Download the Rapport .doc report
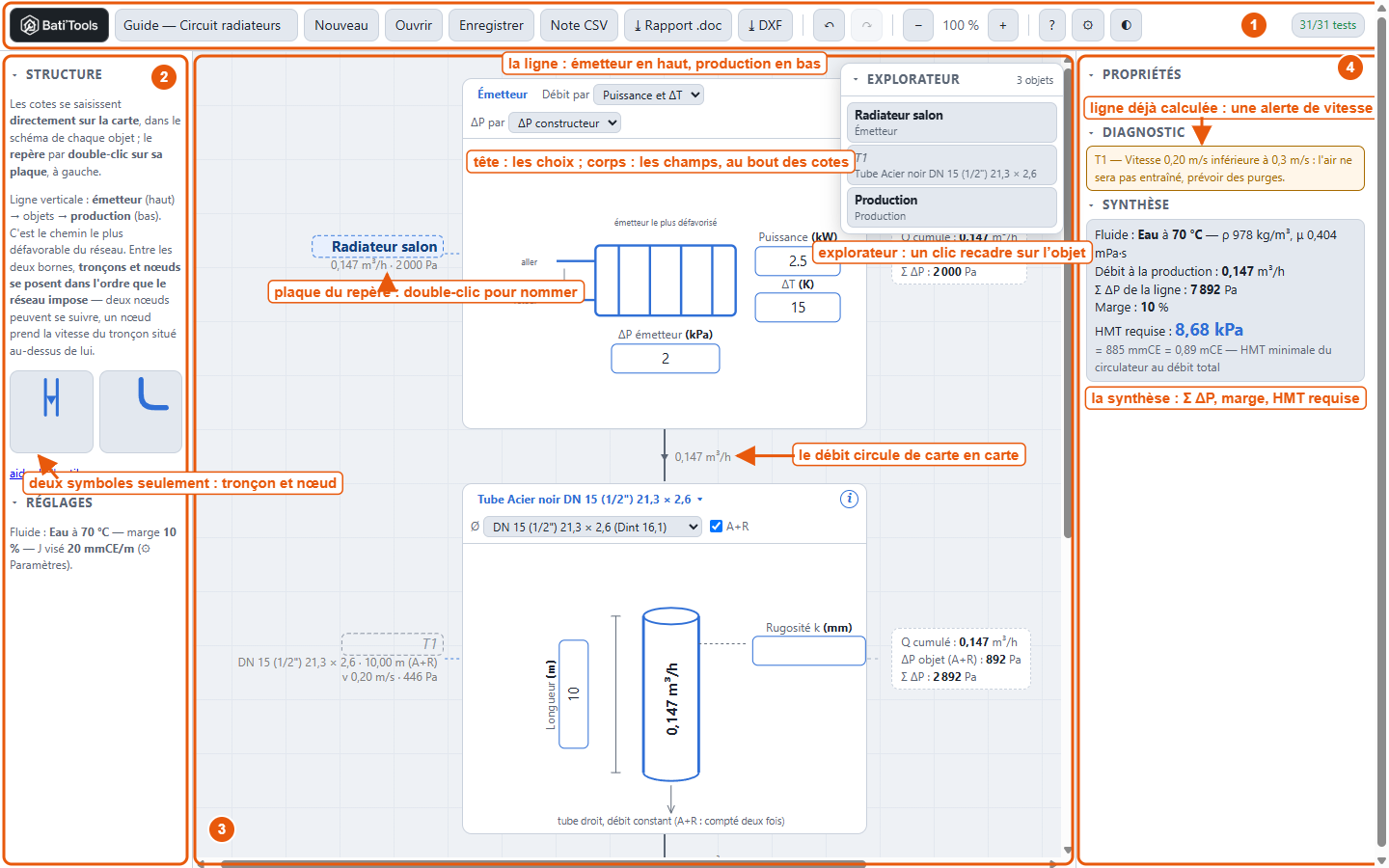 point(678,25)
